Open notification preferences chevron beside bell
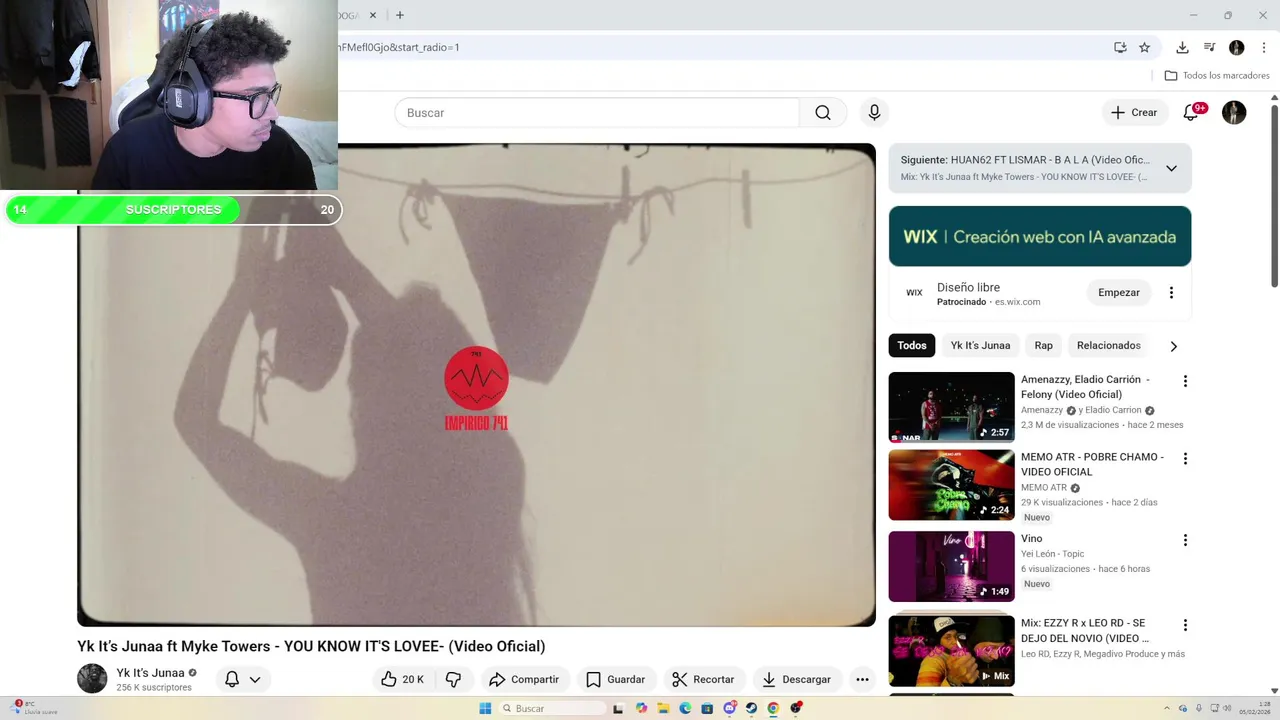The height and width of the screenshot is (720, 1280). coord(255,679)
